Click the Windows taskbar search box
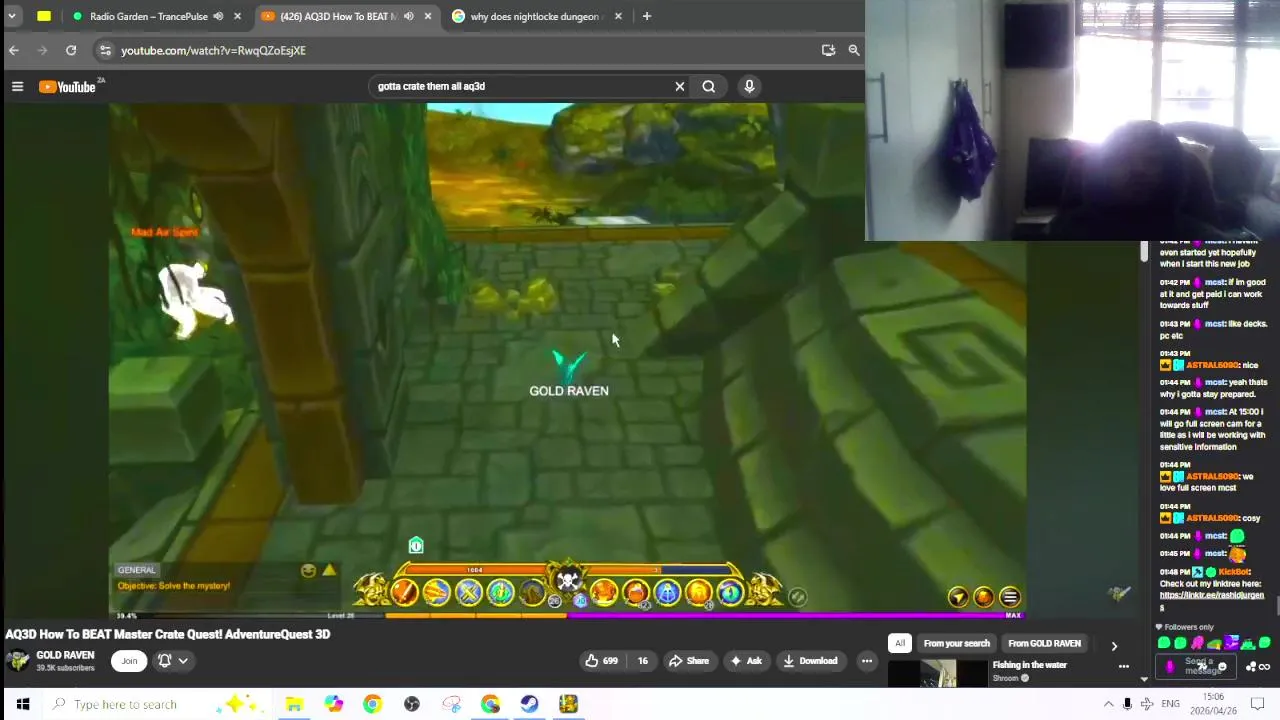 pyautogui.click(x=155, y=704)
